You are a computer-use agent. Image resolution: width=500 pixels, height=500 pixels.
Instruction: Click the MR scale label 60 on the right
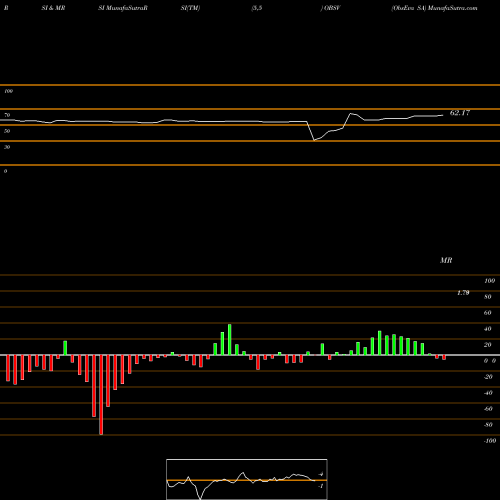(488, 313)
